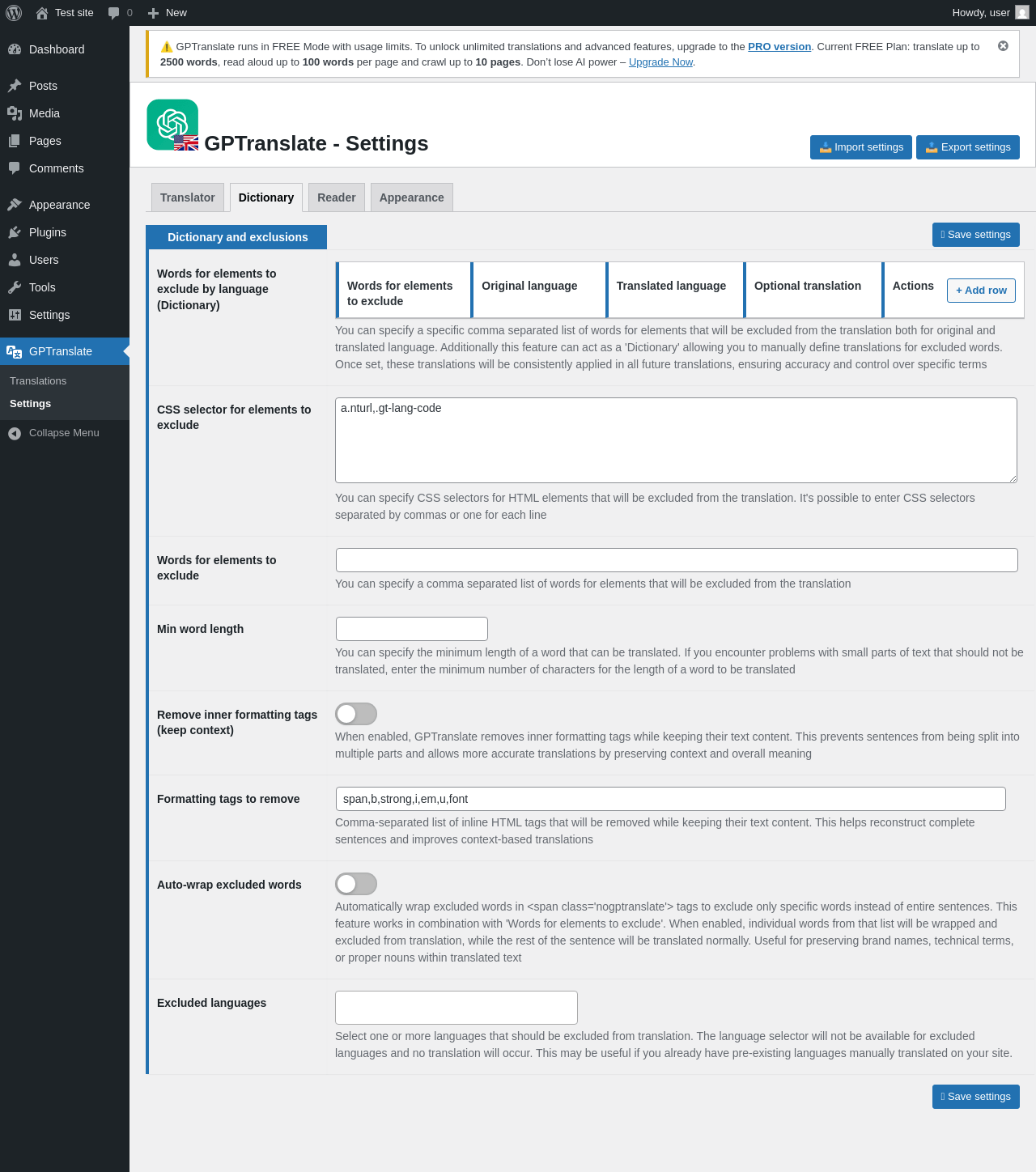Follow the PRO version link
The image size is (1036, 1172).
pyautogui.click(x=779, y=47)
